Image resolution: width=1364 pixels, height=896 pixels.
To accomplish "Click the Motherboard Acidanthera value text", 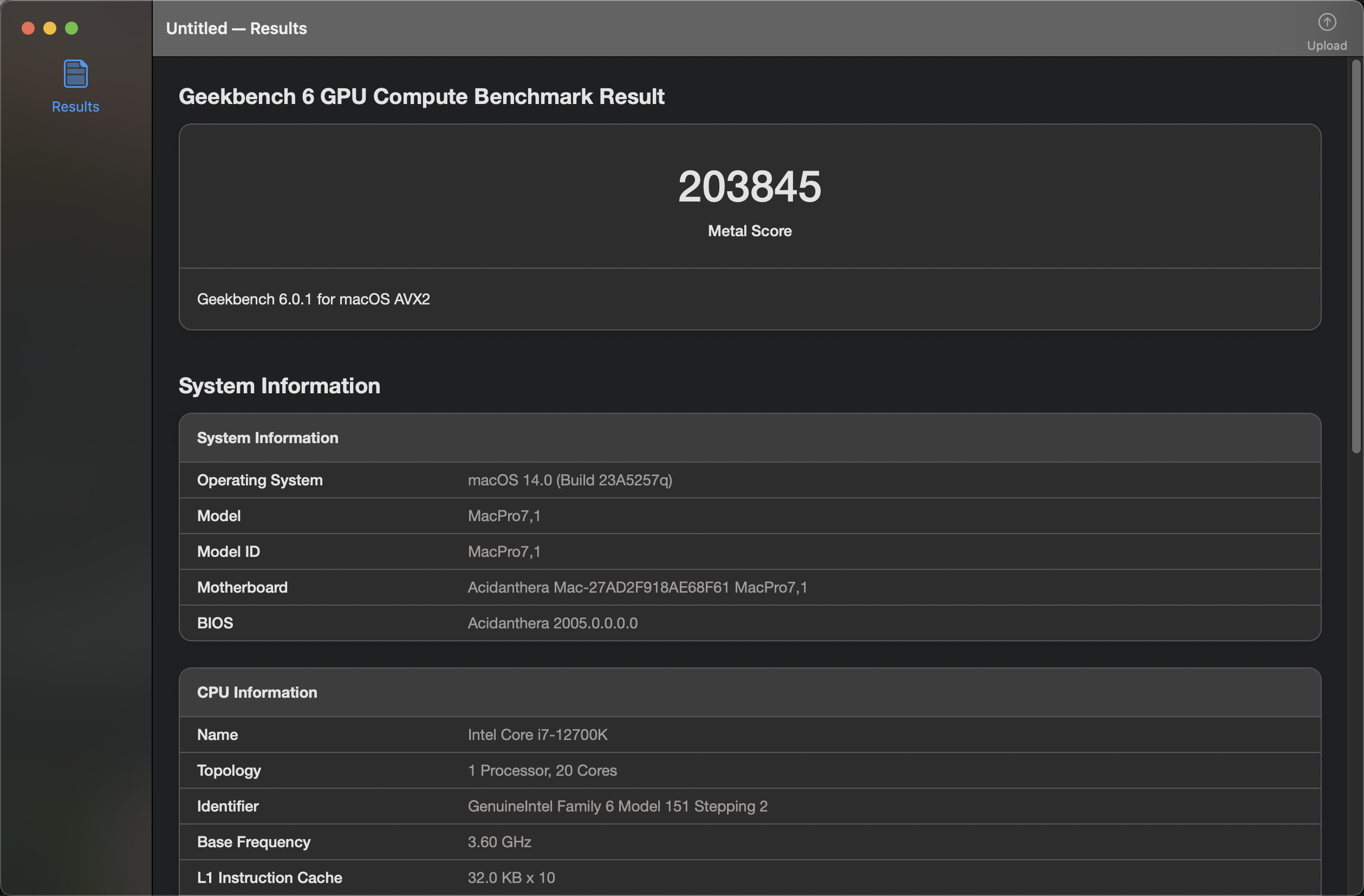I will (636, 587).
